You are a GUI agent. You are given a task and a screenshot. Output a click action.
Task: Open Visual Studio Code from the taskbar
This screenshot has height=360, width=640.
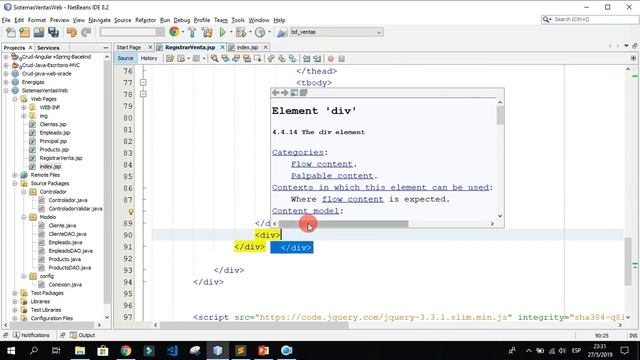click(172, 351)
